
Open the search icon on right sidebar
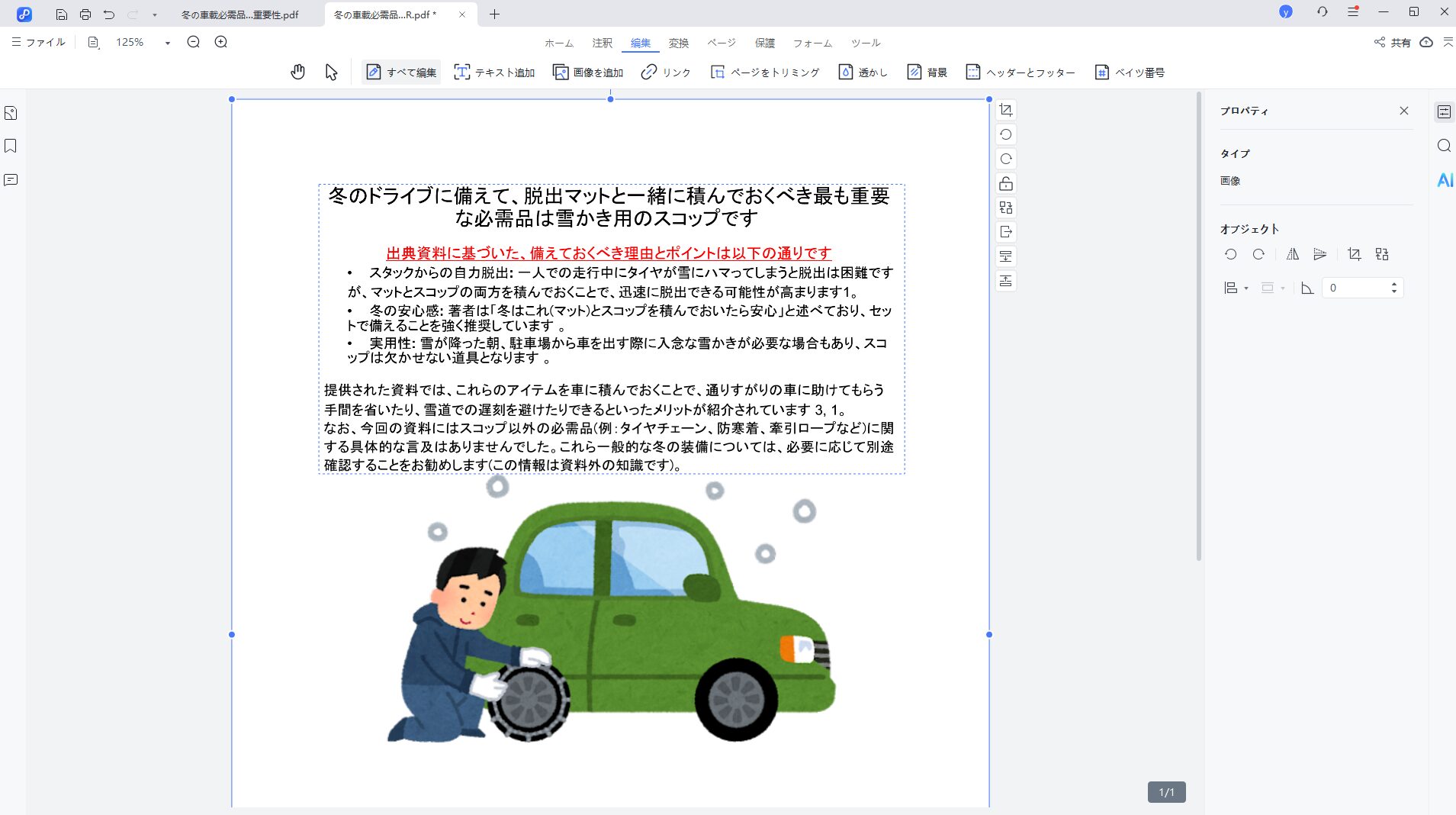click(x=1444, y=146)
